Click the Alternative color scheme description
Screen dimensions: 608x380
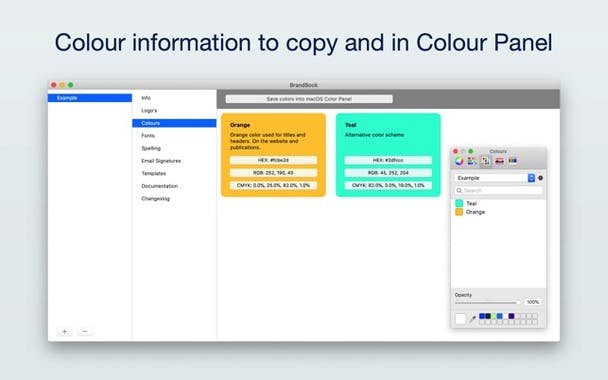pos(375,135)
